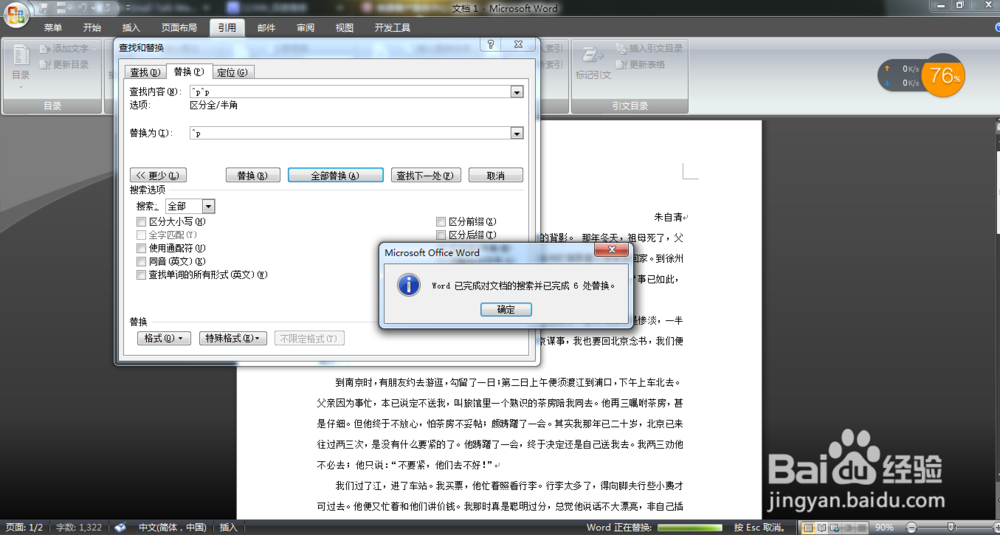Open the 邮件 ribbon tab

[266, 27]
